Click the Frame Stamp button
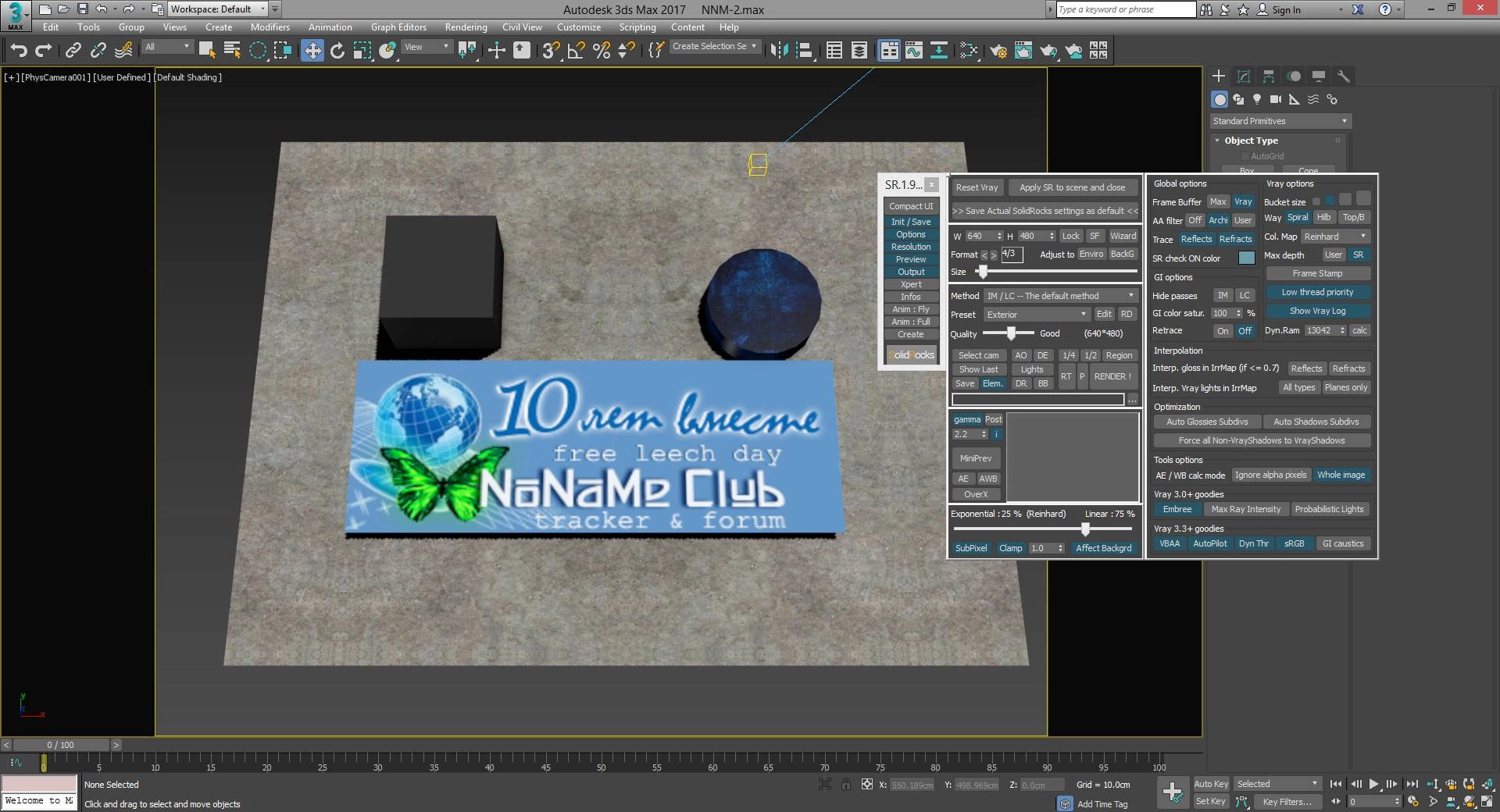 pos(1317,273)
